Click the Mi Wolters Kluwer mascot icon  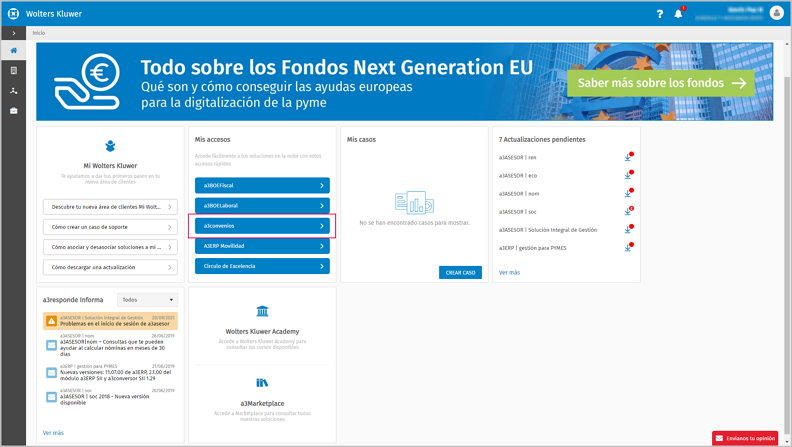pos(110,146)
